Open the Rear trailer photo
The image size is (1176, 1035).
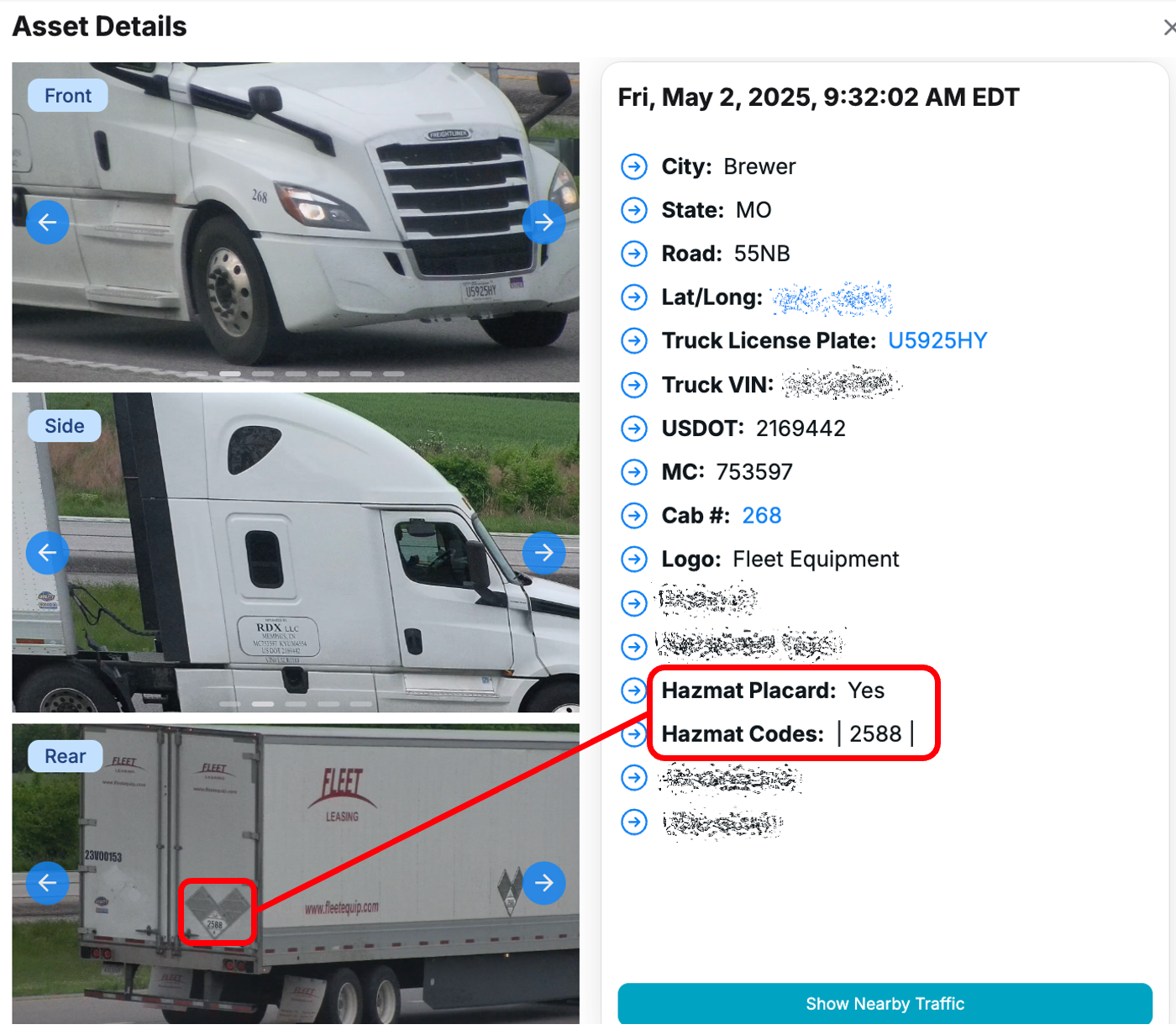tap(296, 875)
